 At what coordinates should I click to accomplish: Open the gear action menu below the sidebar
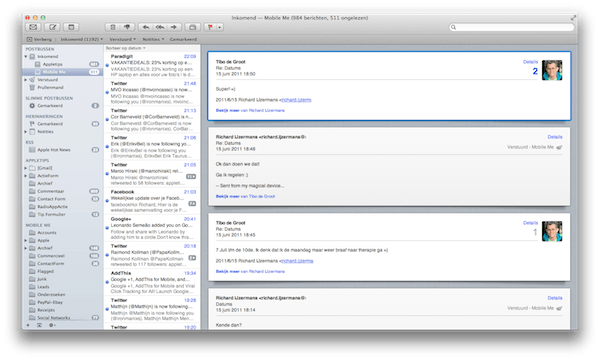tap(52, 325)
